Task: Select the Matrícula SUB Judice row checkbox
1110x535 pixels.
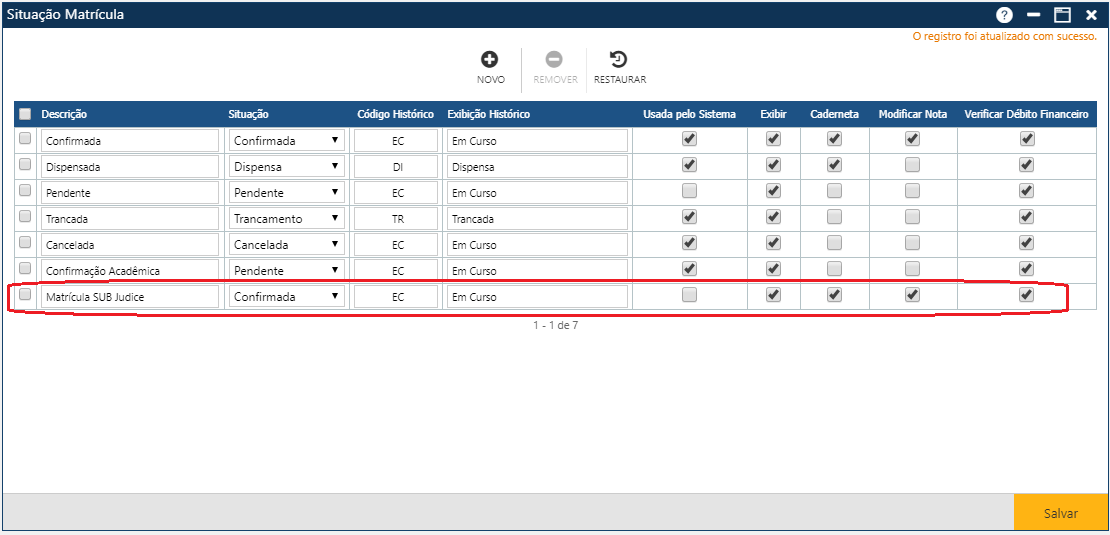Action: [x=25, y=295]
